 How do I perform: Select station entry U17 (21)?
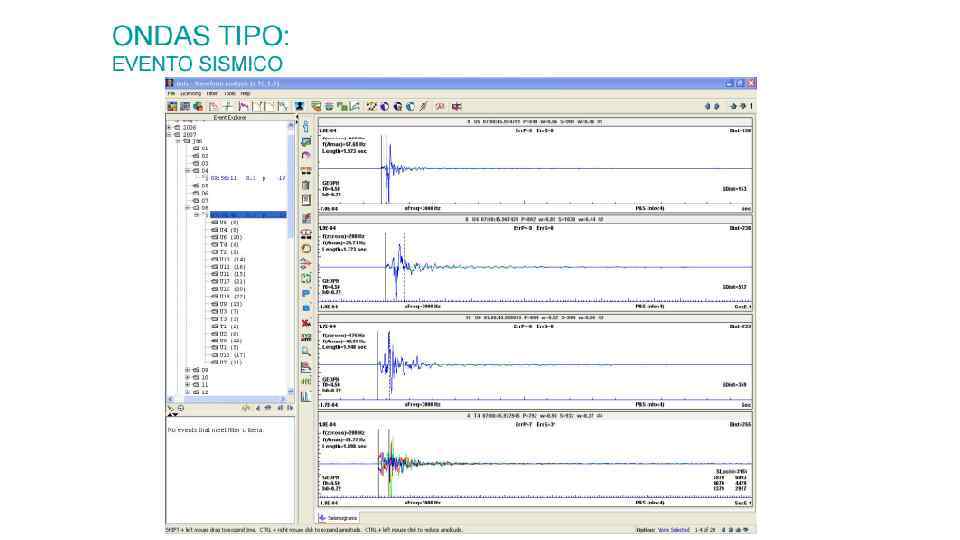click(x=228, y=282)
